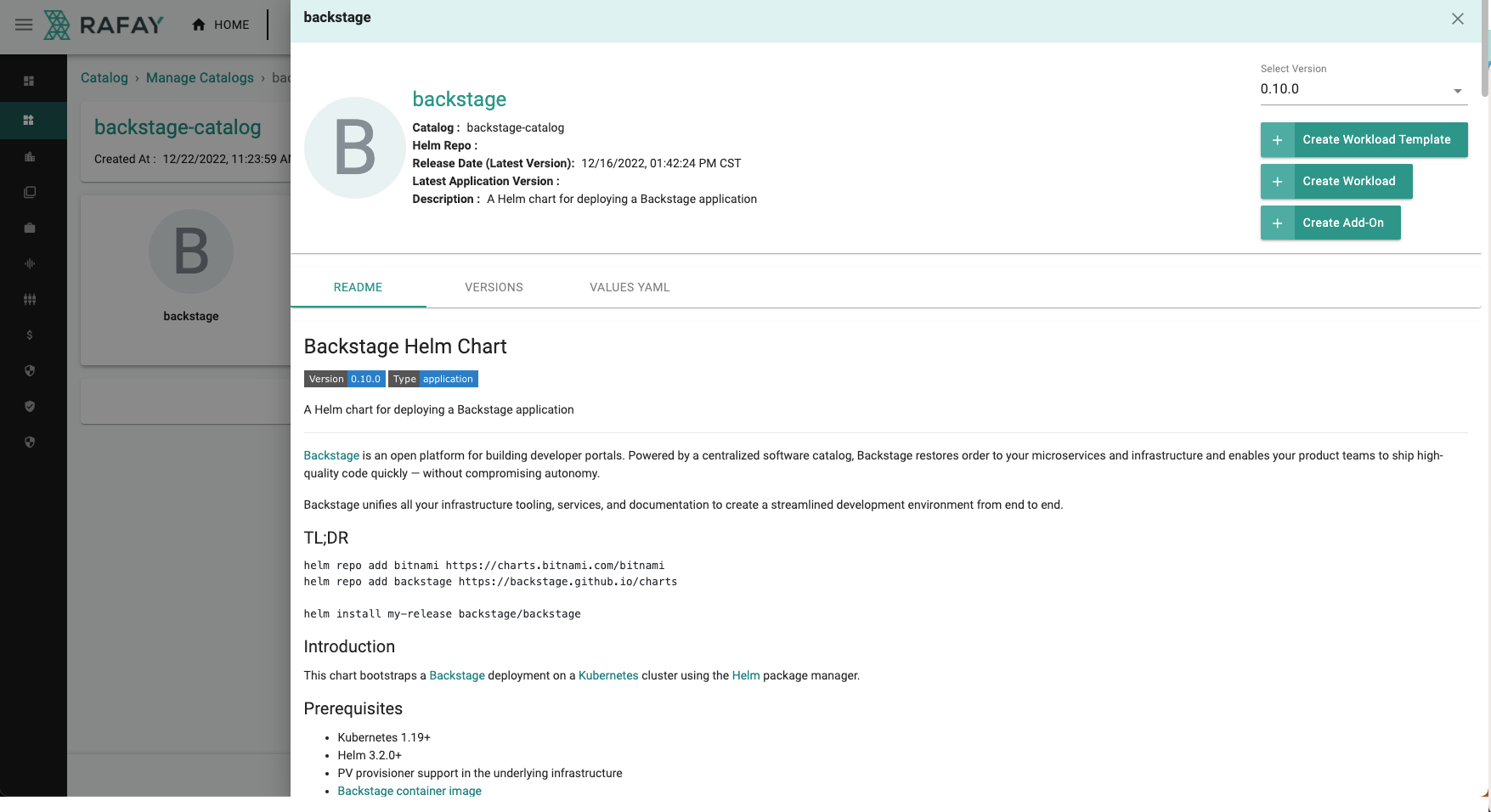Click the Manage Catalogs breadcrumb link

(200, 77)
